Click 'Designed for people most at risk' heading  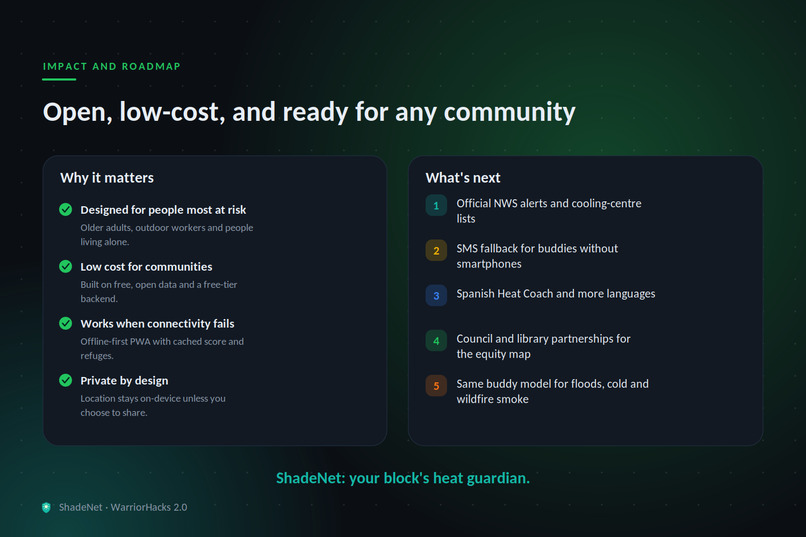pyautogui.click(x=163, y=210)
